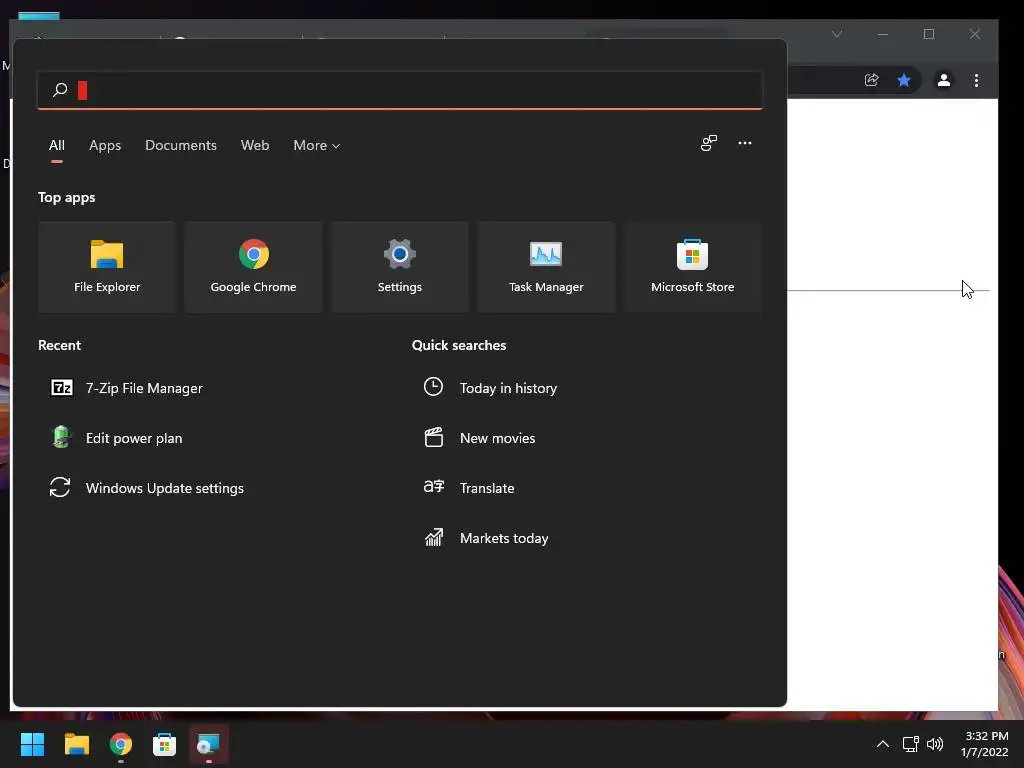Maximize the Chrome window

tap(929, 34)
